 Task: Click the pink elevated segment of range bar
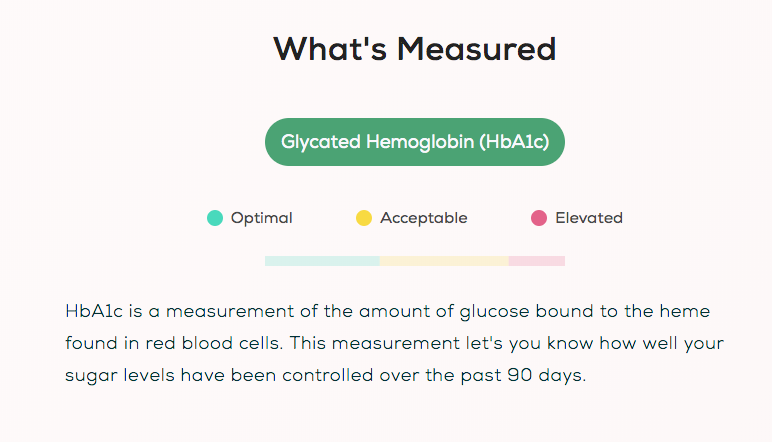(x=537, y=261)
